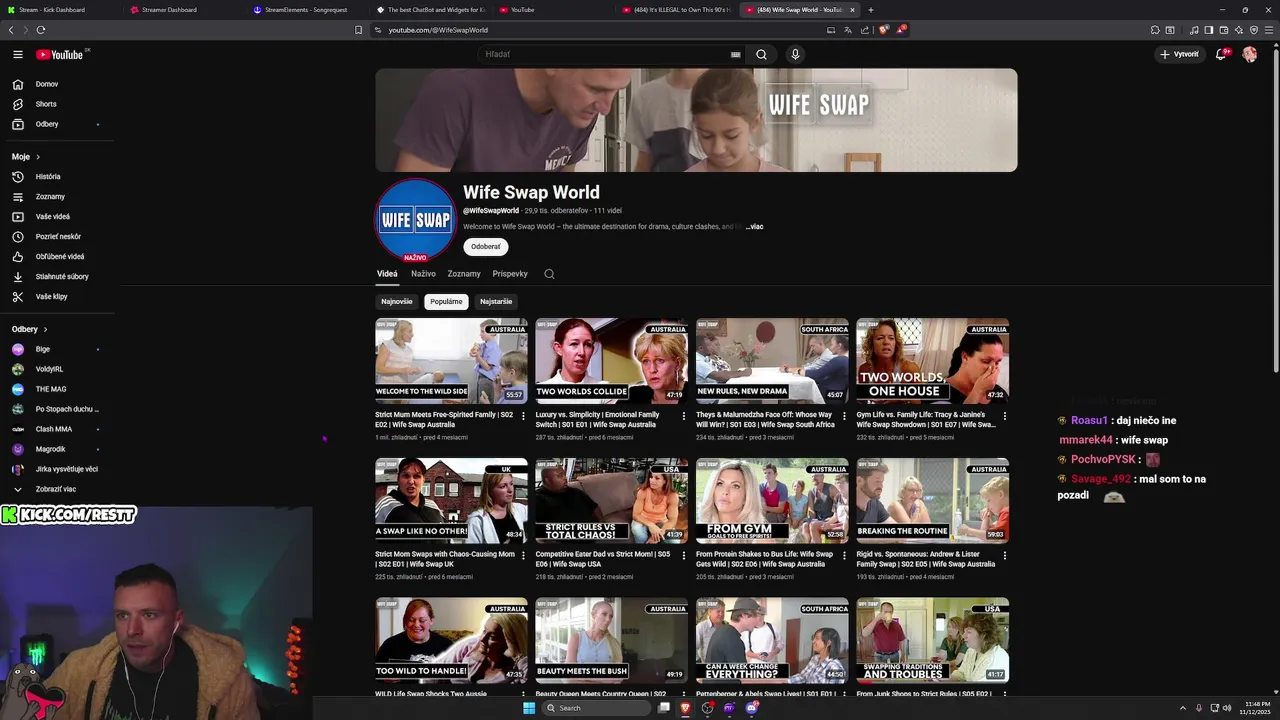The height and width of the screenshot is (720, 1280).
Task: Open the taskbar clock and date
Action: 1257,708
